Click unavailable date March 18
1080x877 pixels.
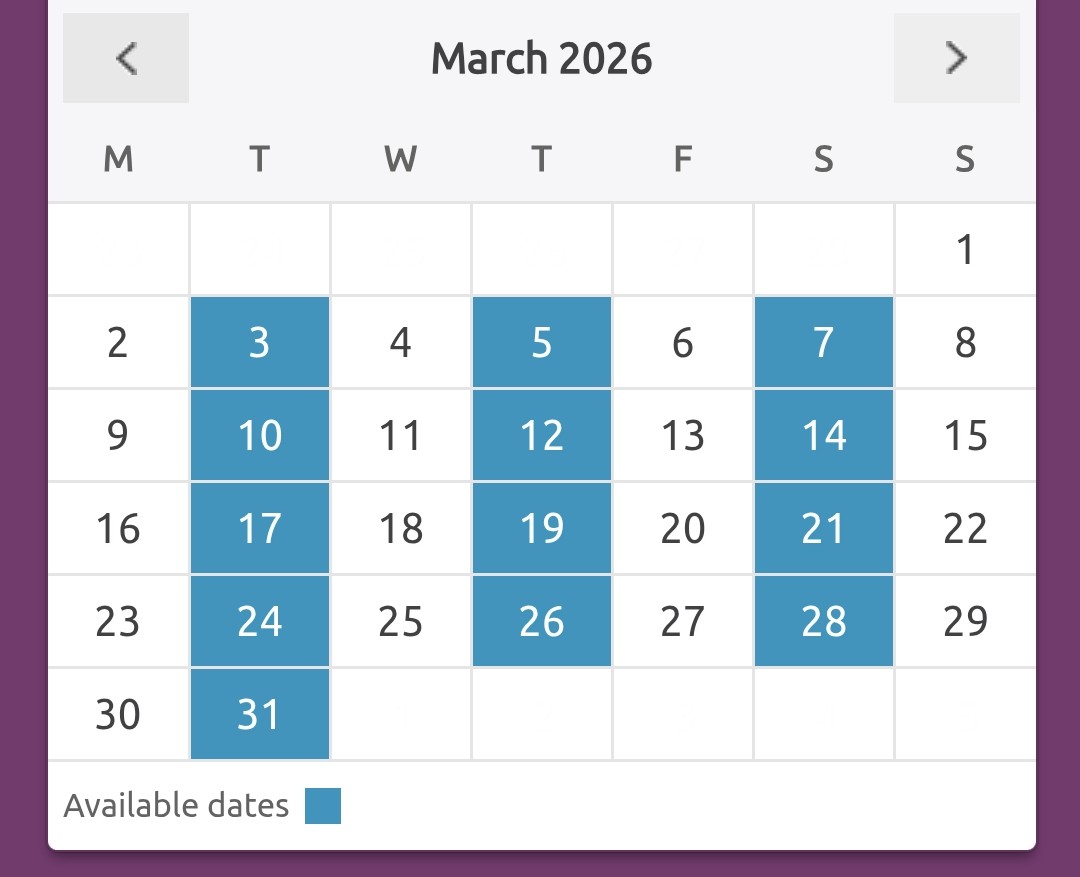[x=401, y=528]
